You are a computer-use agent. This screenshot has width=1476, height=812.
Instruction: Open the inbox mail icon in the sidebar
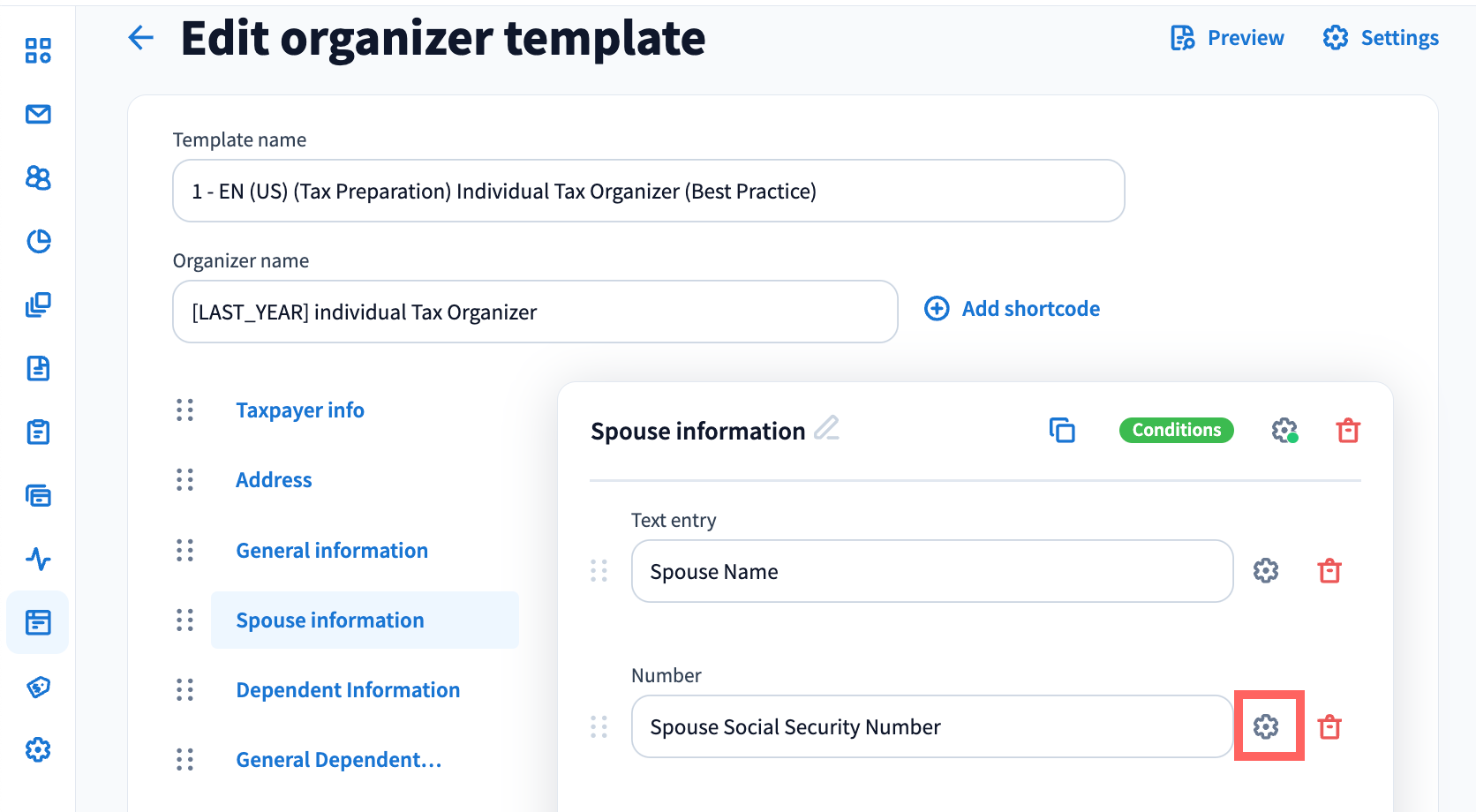pos(38,115)
